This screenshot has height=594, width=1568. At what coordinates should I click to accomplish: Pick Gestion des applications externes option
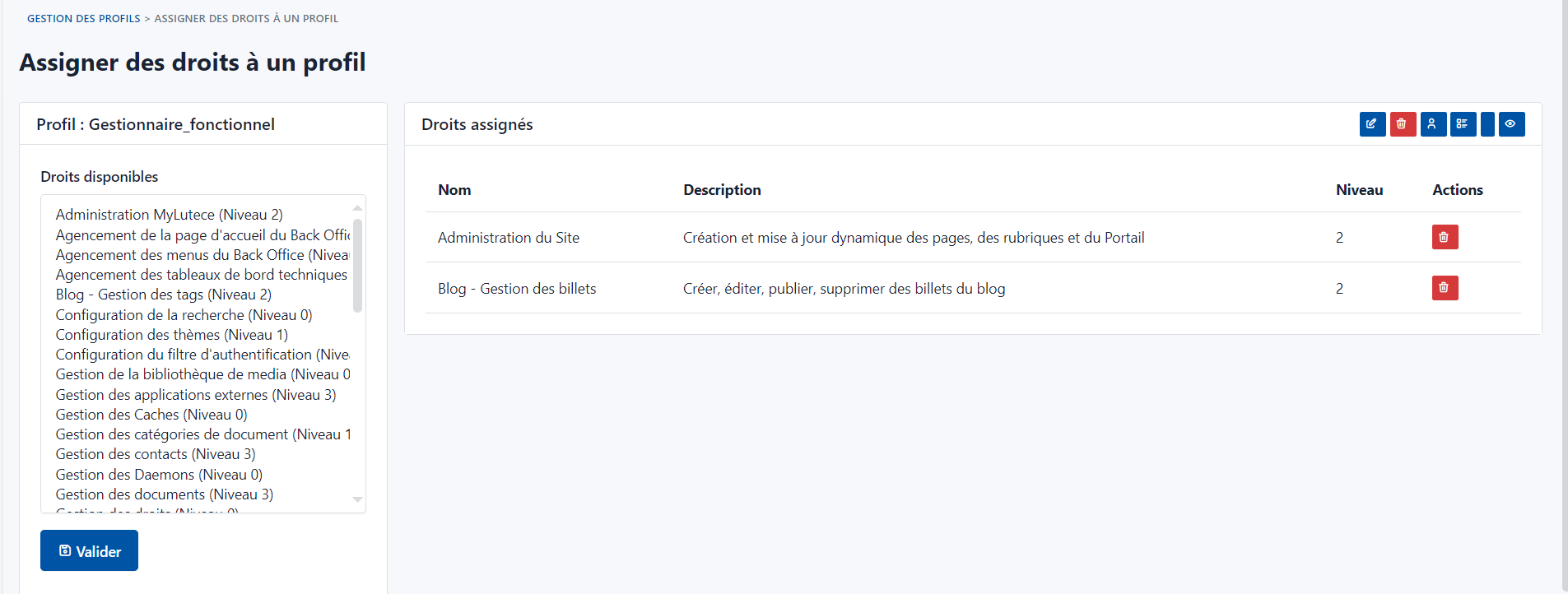click(x=196, y=395)
